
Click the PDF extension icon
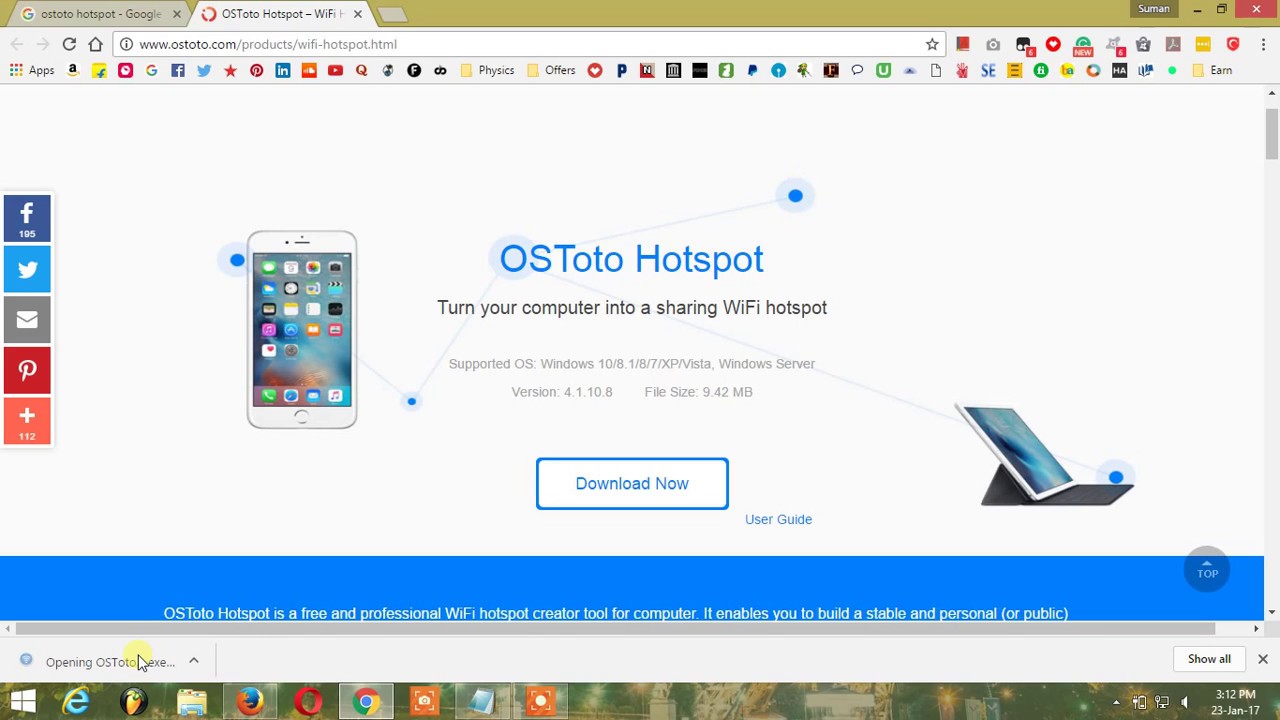coord(1173,44)
